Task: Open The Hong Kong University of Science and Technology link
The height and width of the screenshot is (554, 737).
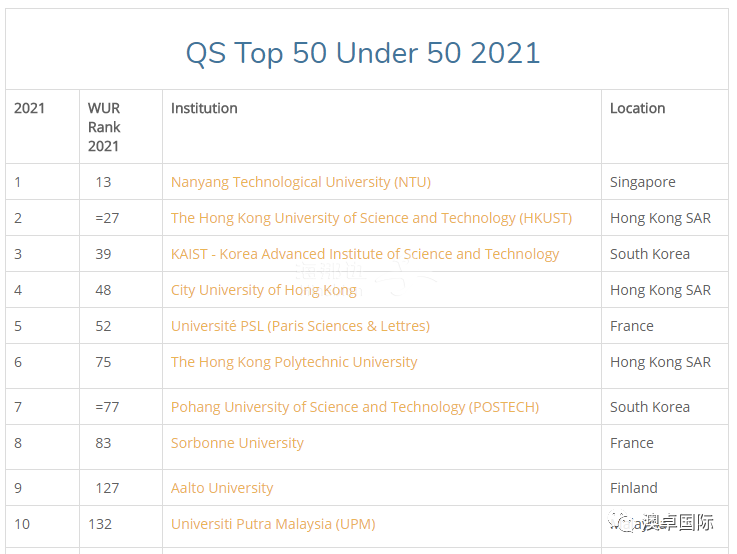Action: coord(371,218)
